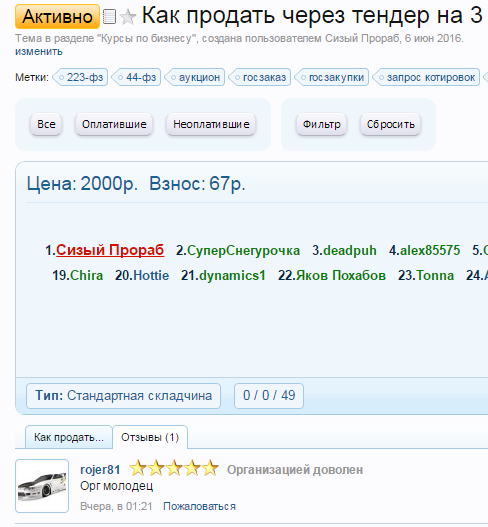The image size is (488, 527).
Task: Click the grey star favorite icon
Action: point(128,17)
